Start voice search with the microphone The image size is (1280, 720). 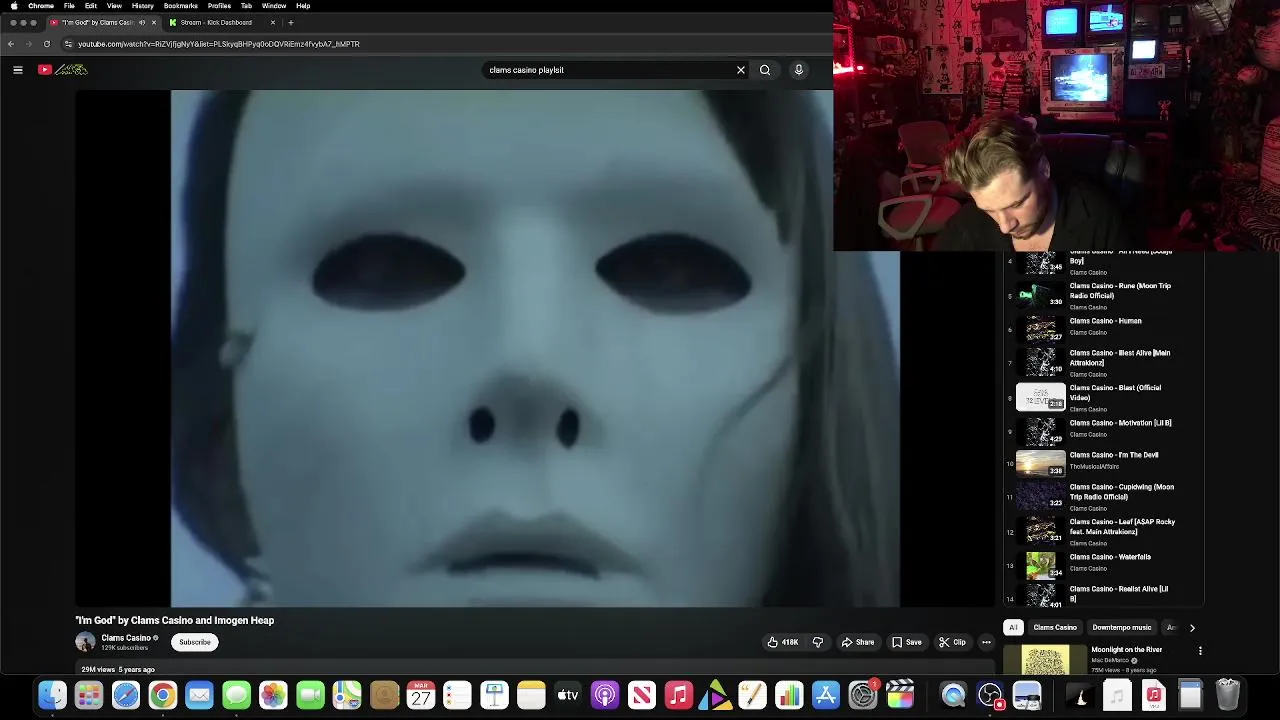tap(798, 70)
